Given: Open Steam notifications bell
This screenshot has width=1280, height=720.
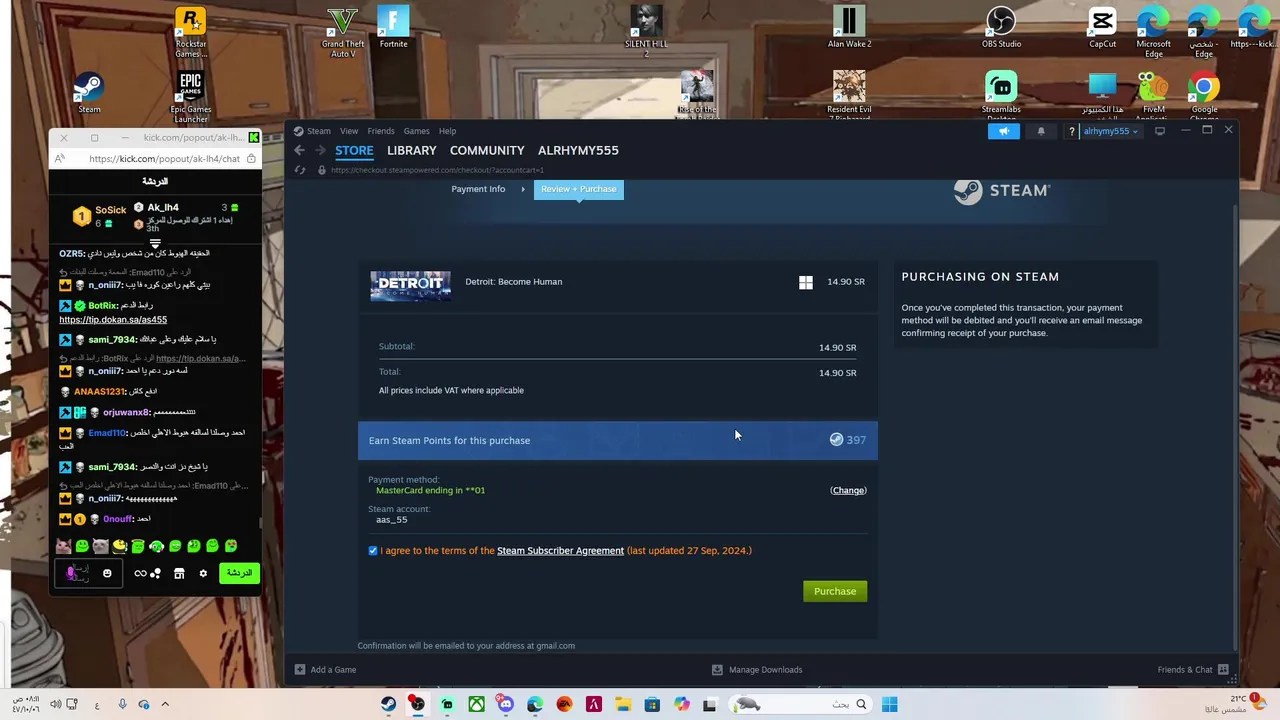Looking at the screenshot, I should tap(1041, 131).
